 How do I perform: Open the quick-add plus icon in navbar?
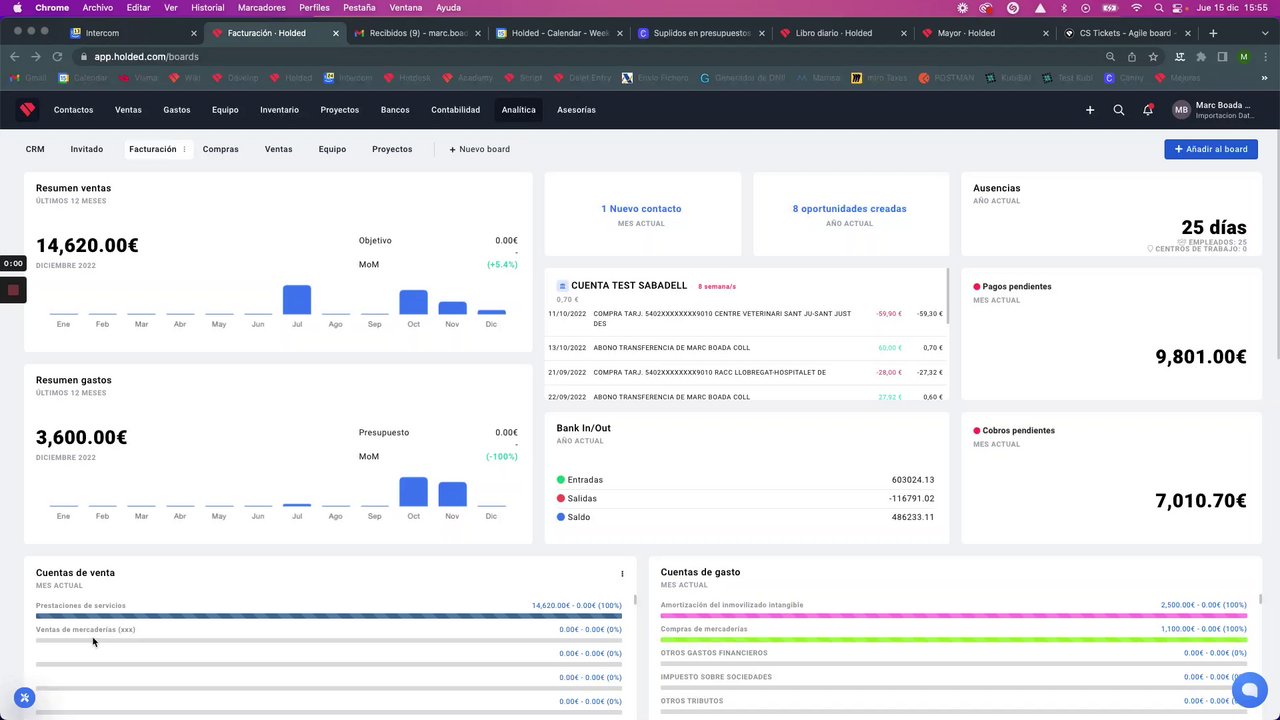(1090, 110)
